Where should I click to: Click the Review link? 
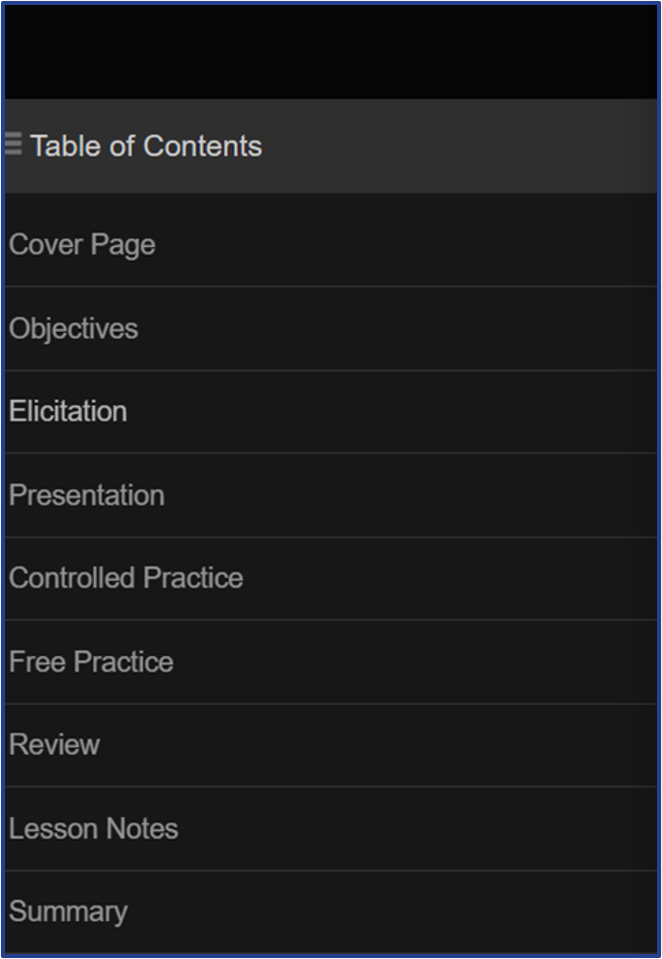(x=54, y=745)
